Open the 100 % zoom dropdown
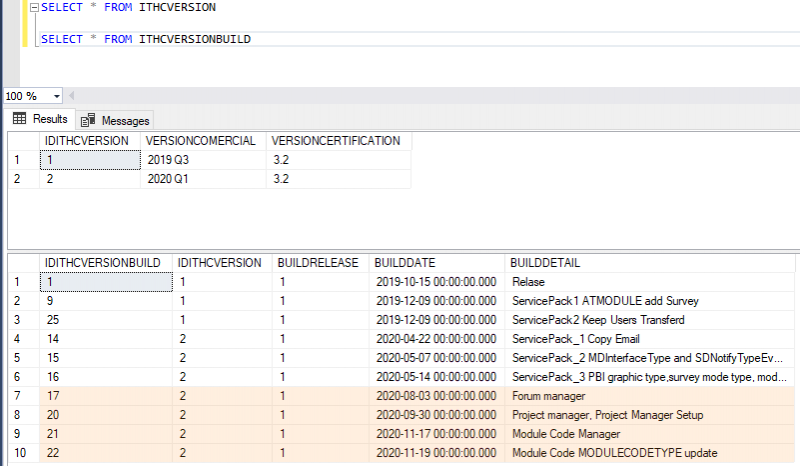Image resolution: width=800 pixels, height=466 pixels. click(x=57, y=96)
